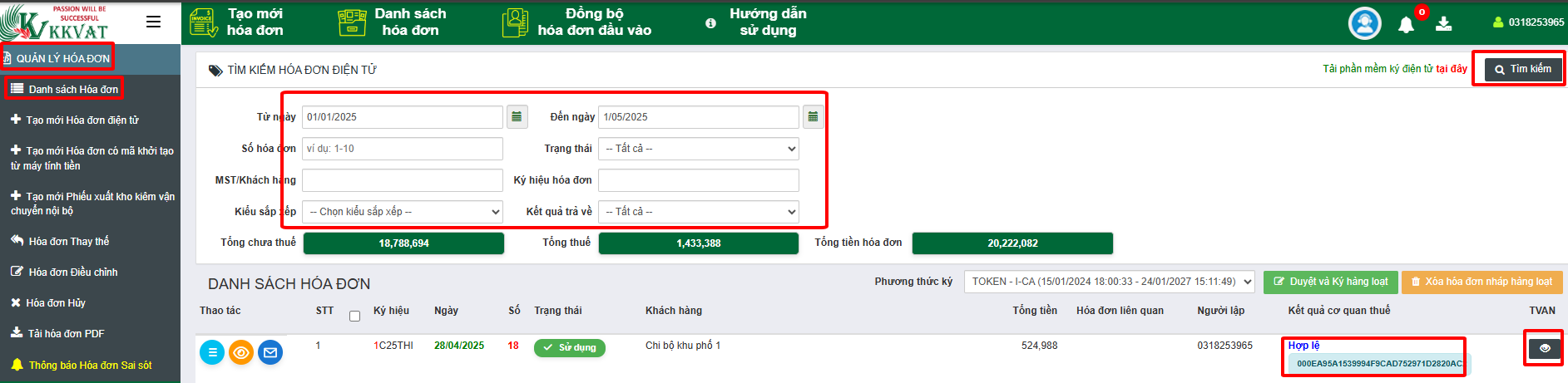Click the user account 0318253965 in header
1568x383 pixels.
pos(1528,22)
